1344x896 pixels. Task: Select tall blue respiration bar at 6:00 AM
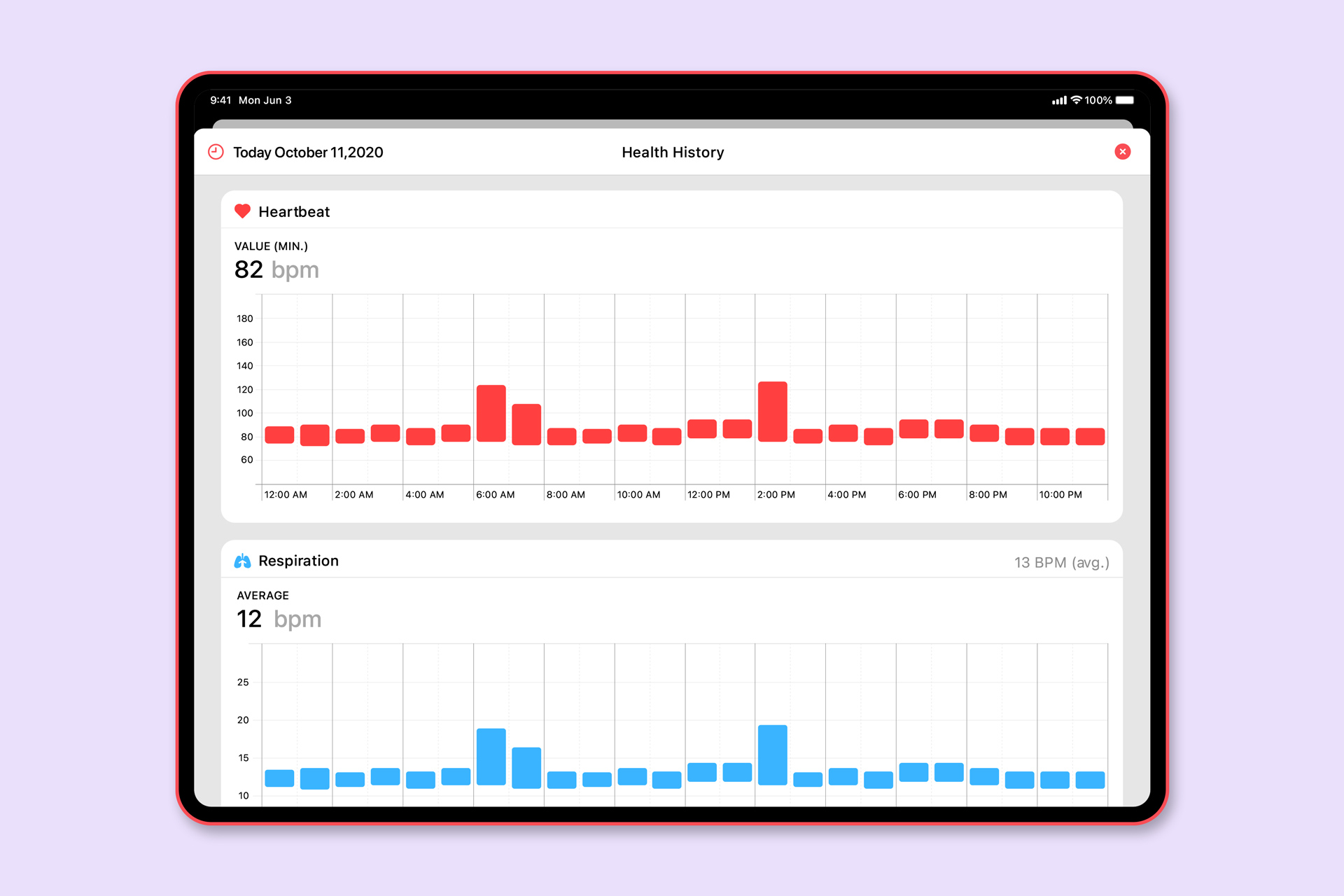[x=491, y=757]
